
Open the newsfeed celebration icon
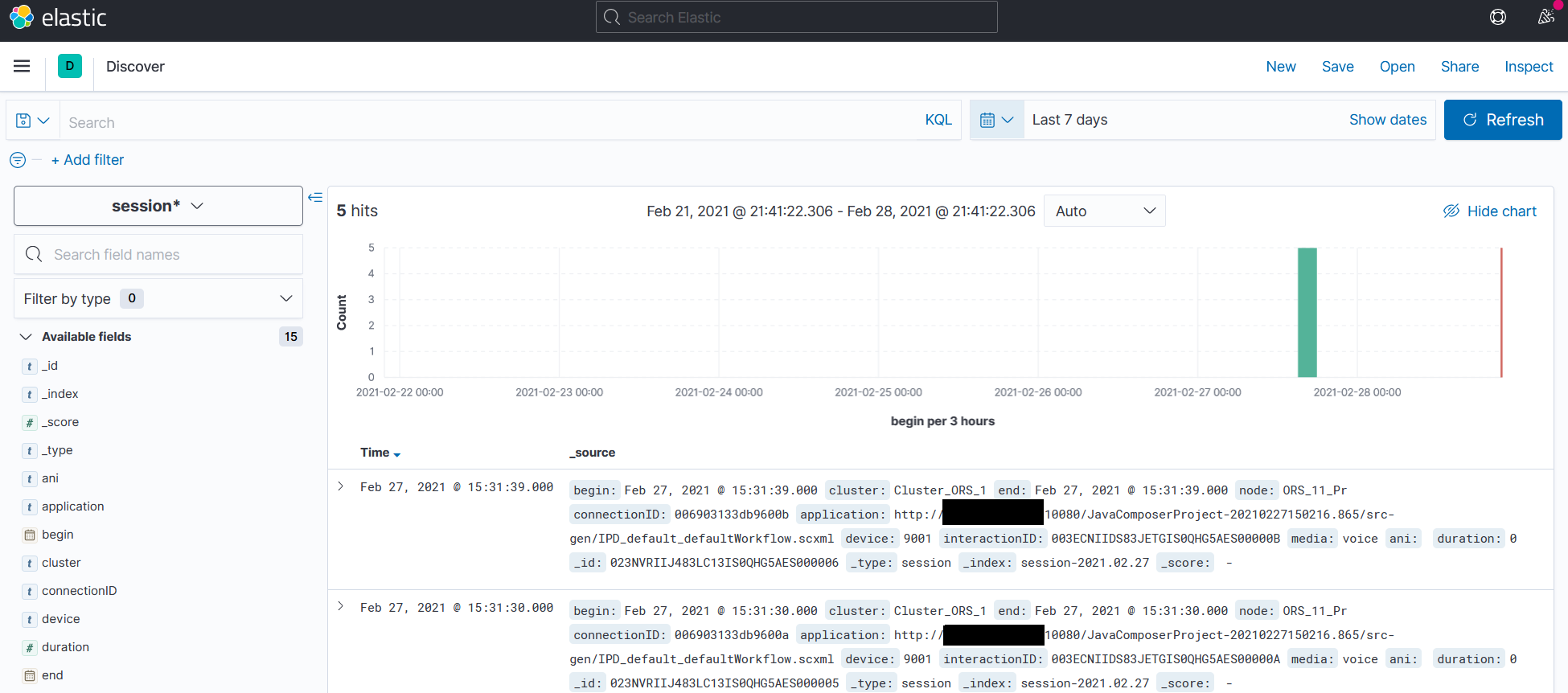pos(1545,17)
